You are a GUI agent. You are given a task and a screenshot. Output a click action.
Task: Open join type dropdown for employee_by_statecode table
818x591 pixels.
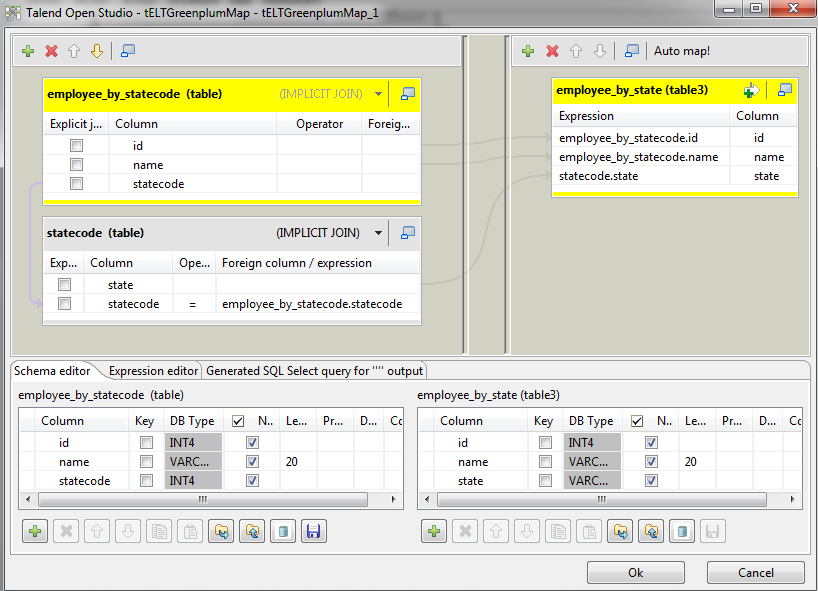coord(379,94)
